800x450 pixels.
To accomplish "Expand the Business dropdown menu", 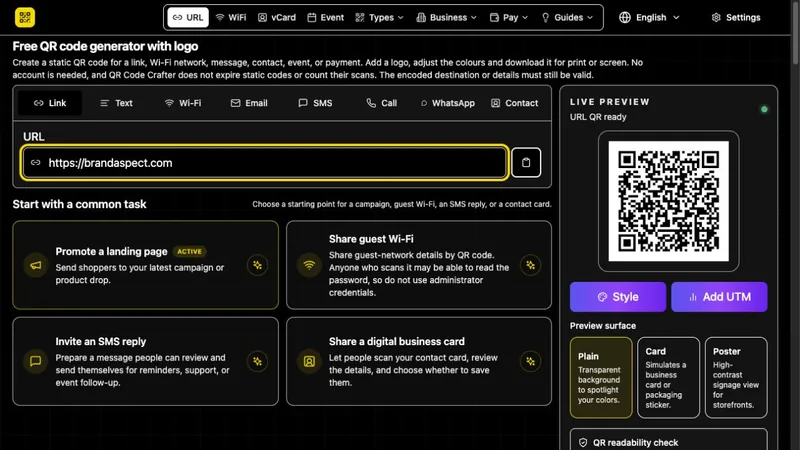I will pos(446,17).
